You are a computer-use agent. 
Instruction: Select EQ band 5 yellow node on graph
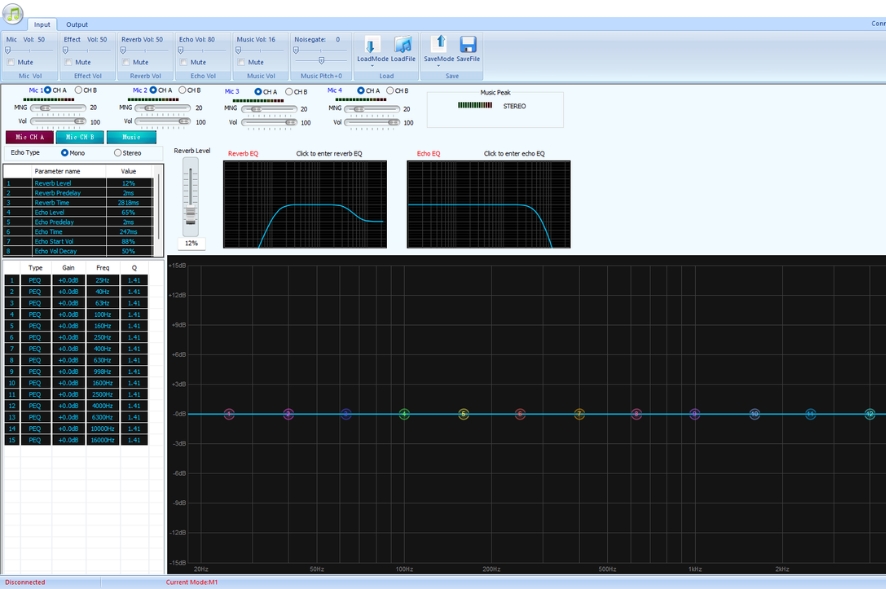[463, 414]
